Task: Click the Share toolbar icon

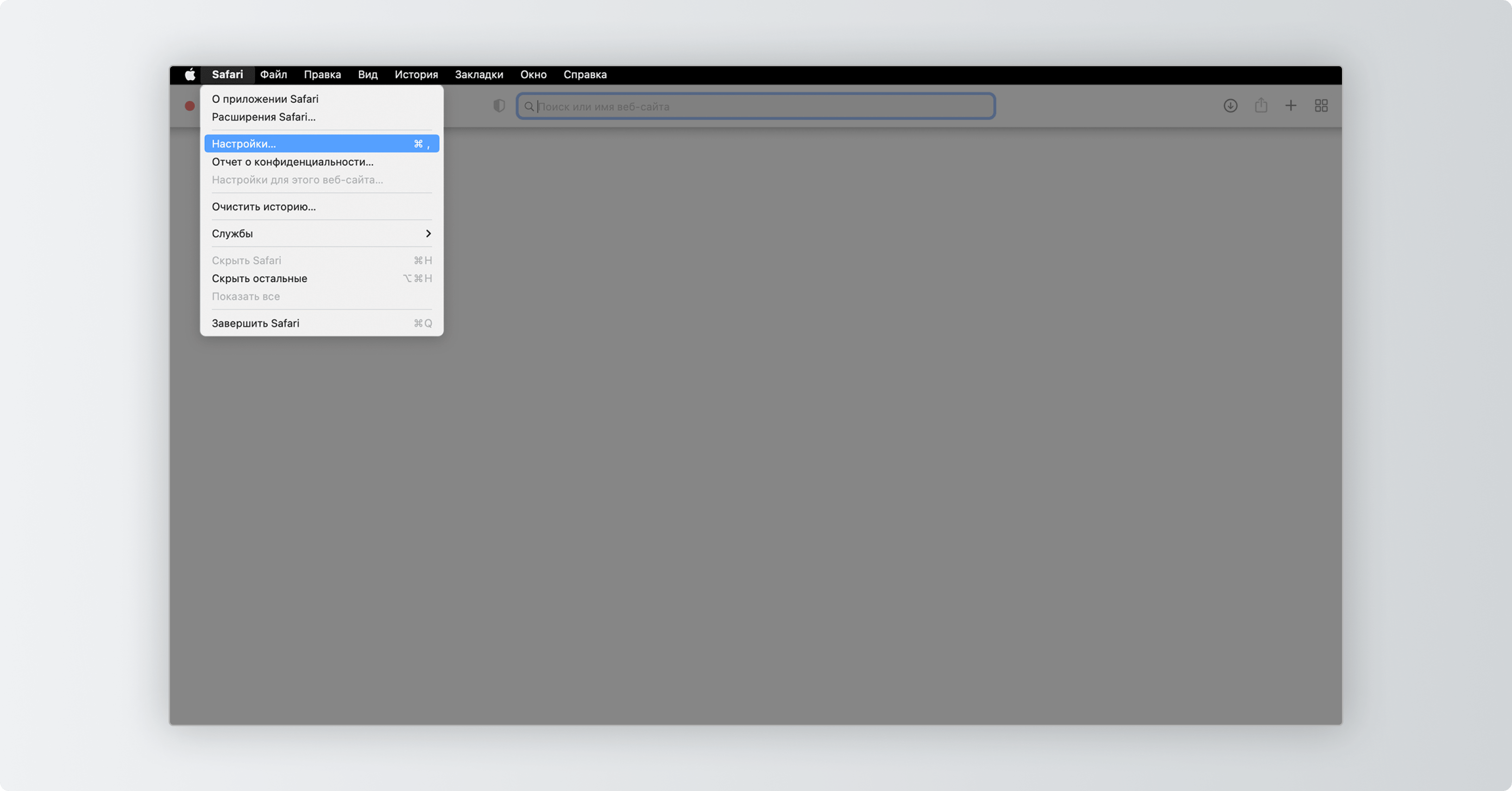Action: coord(1261,106)
